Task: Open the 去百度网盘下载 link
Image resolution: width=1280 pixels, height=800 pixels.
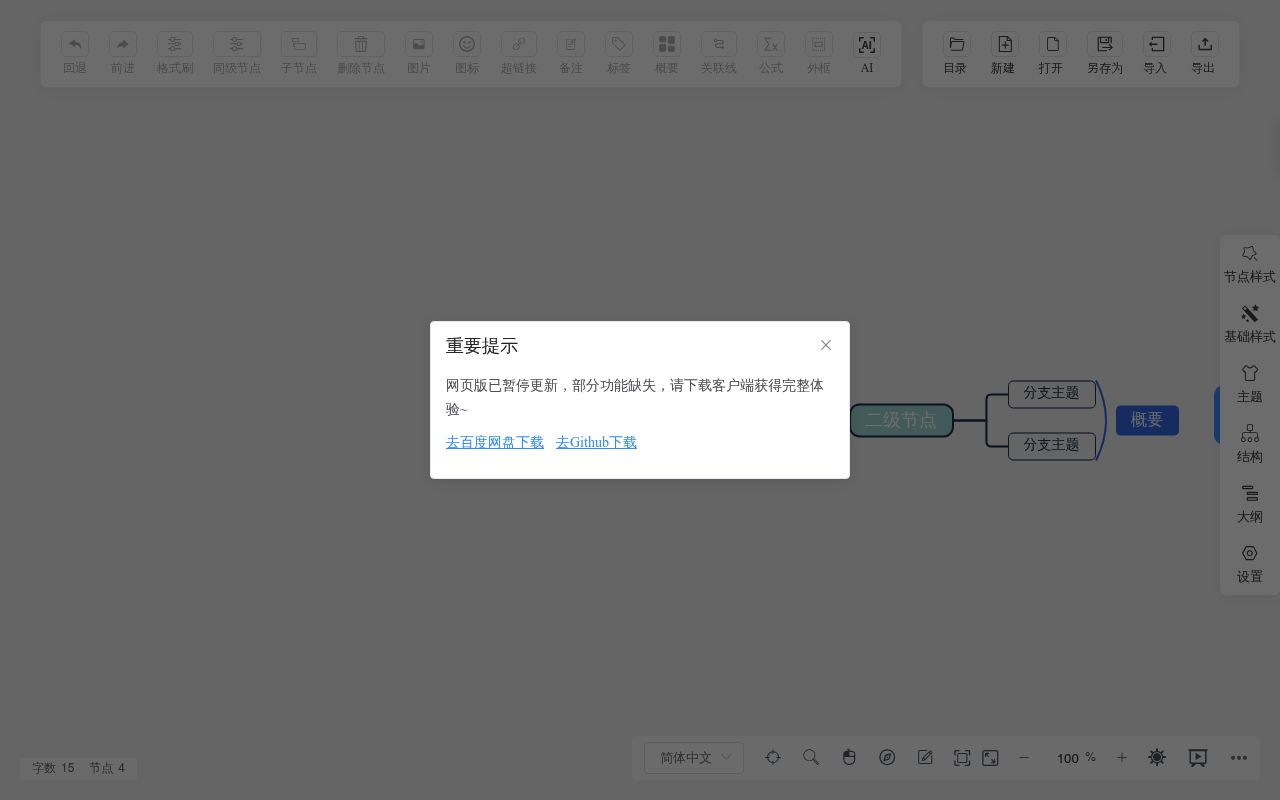Action: 495,442
